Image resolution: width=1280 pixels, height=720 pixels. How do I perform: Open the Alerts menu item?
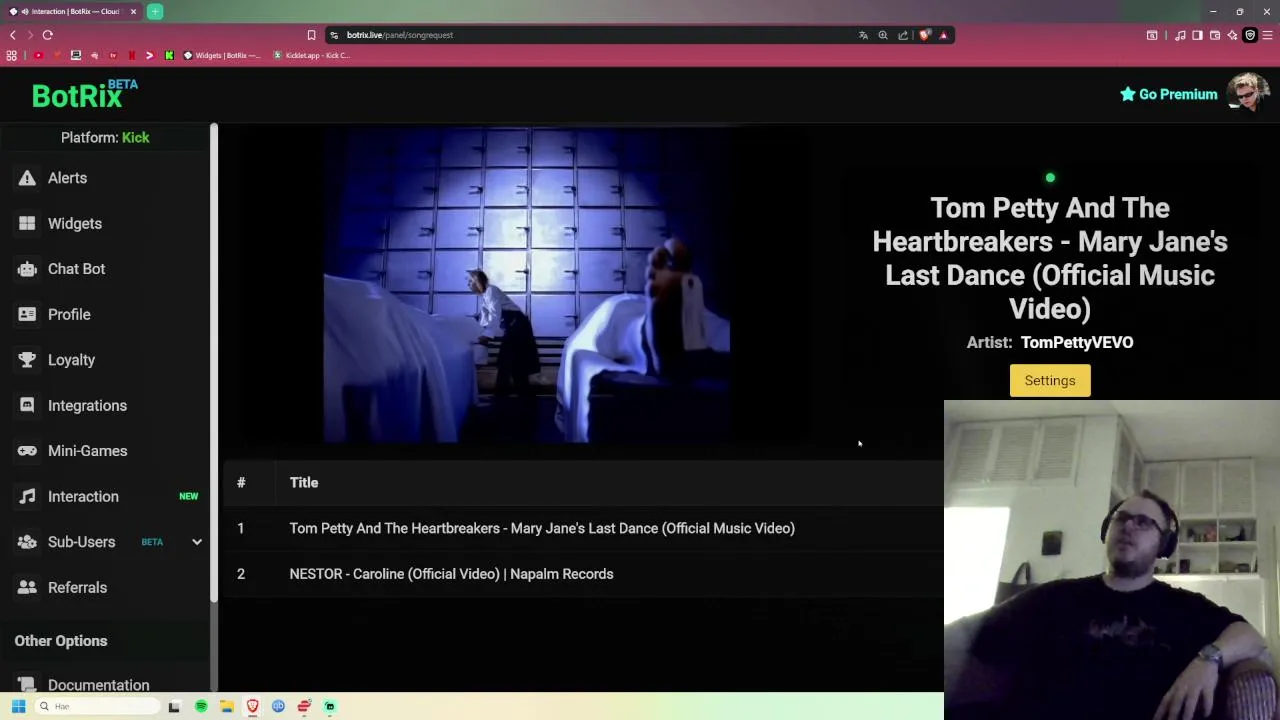point(67,178)
